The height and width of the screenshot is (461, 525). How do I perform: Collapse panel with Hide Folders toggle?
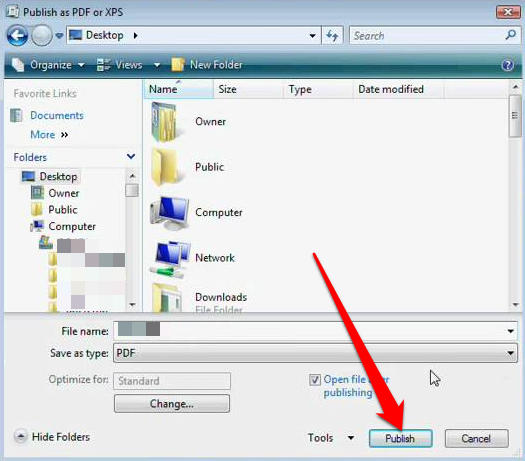click(52, 437)
